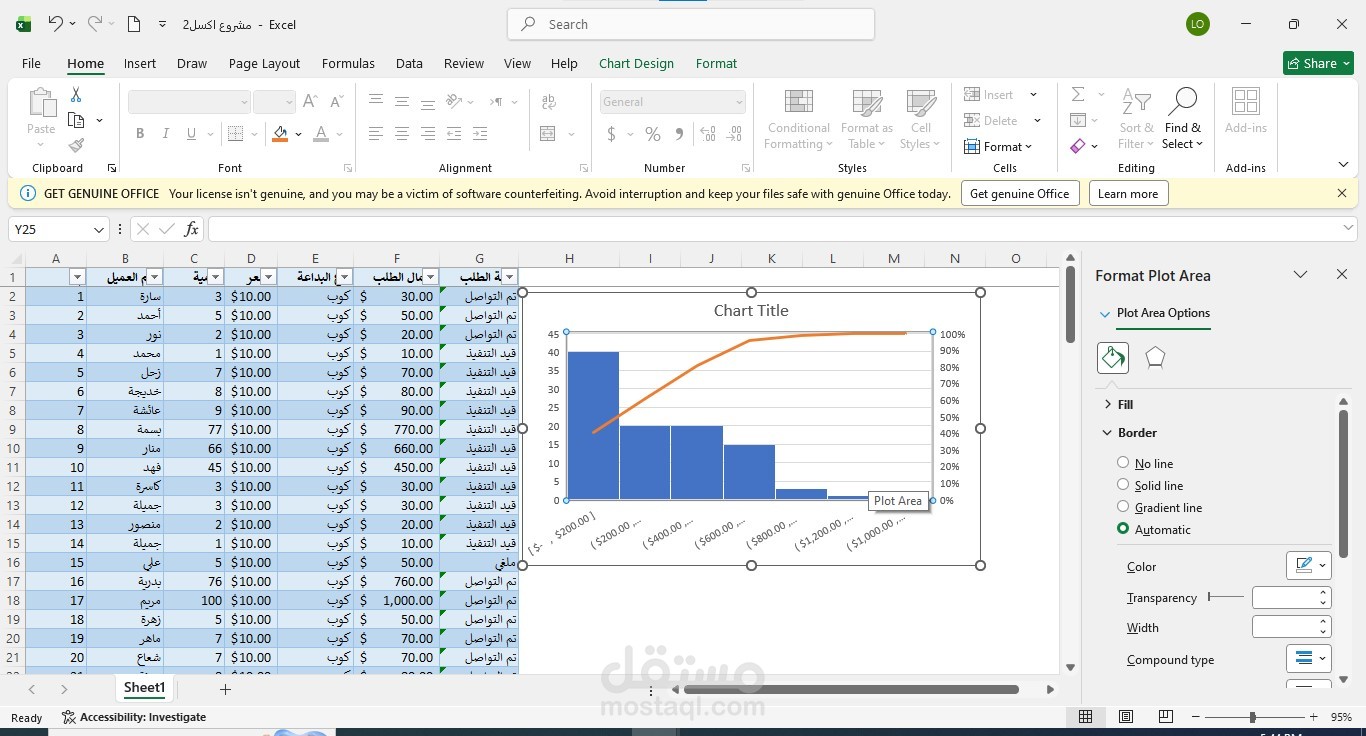Click the Get genuine Office button
This screenshot has width=1366, height=736.
pos(1020,194)
